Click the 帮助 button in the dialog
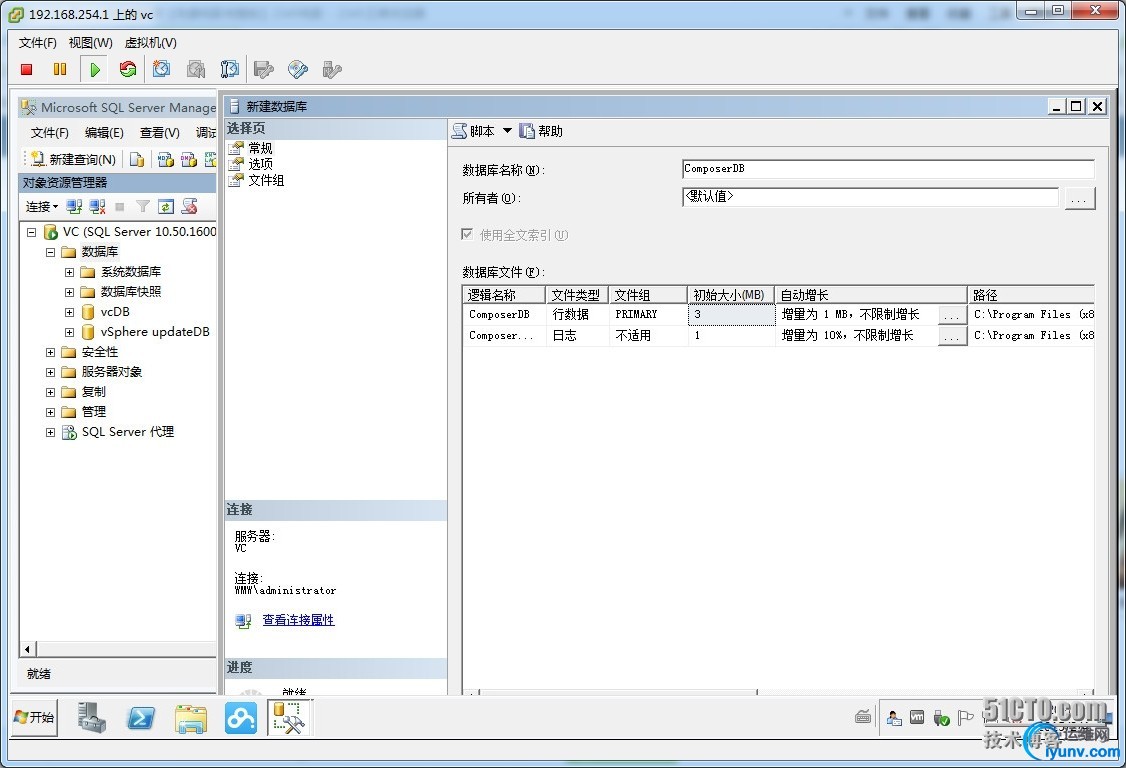 click(x=547, y=130)
